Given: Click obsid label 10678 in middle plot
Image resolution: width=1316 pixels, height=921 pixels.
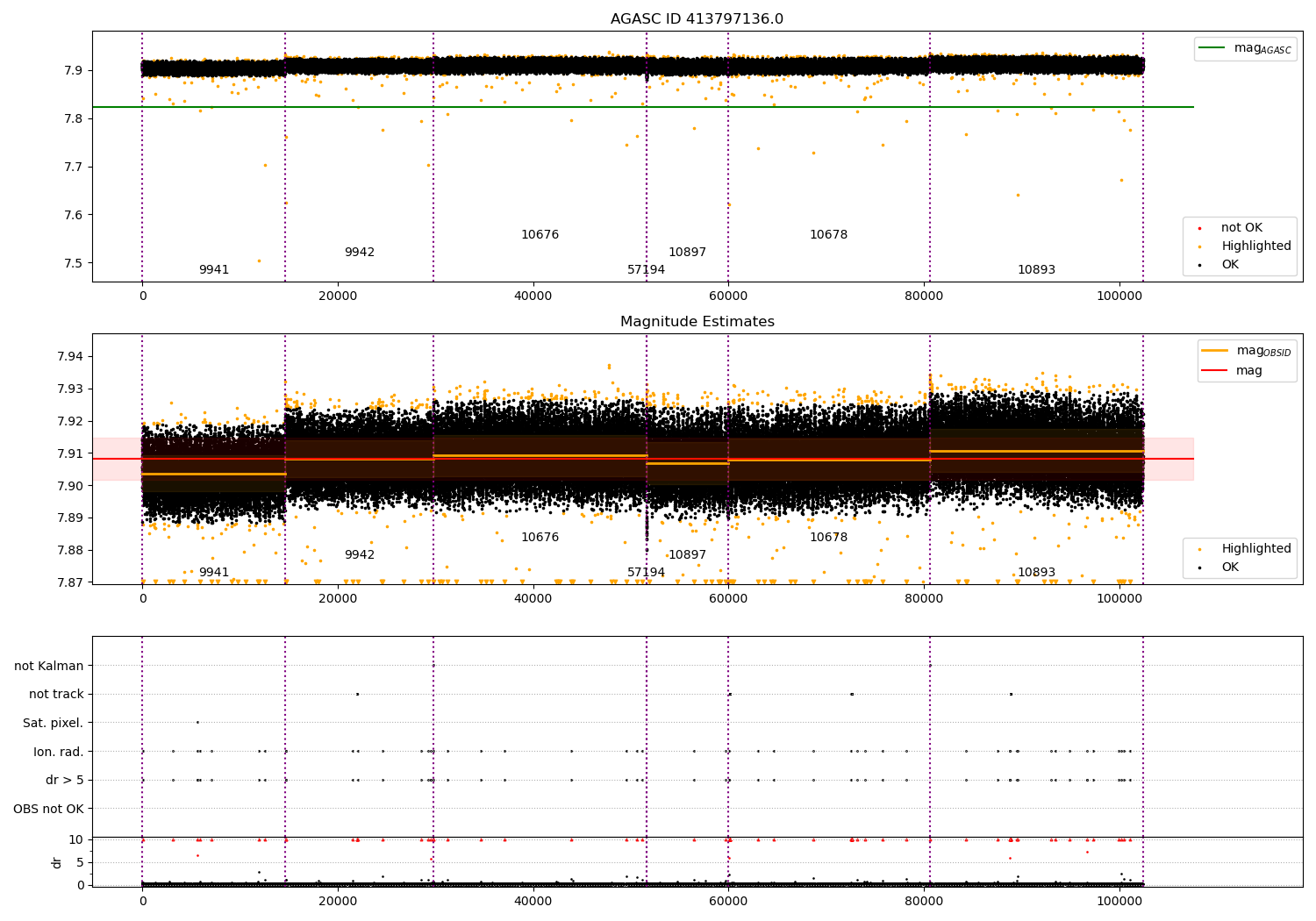Looking at the screenshot, I should 828,538.
